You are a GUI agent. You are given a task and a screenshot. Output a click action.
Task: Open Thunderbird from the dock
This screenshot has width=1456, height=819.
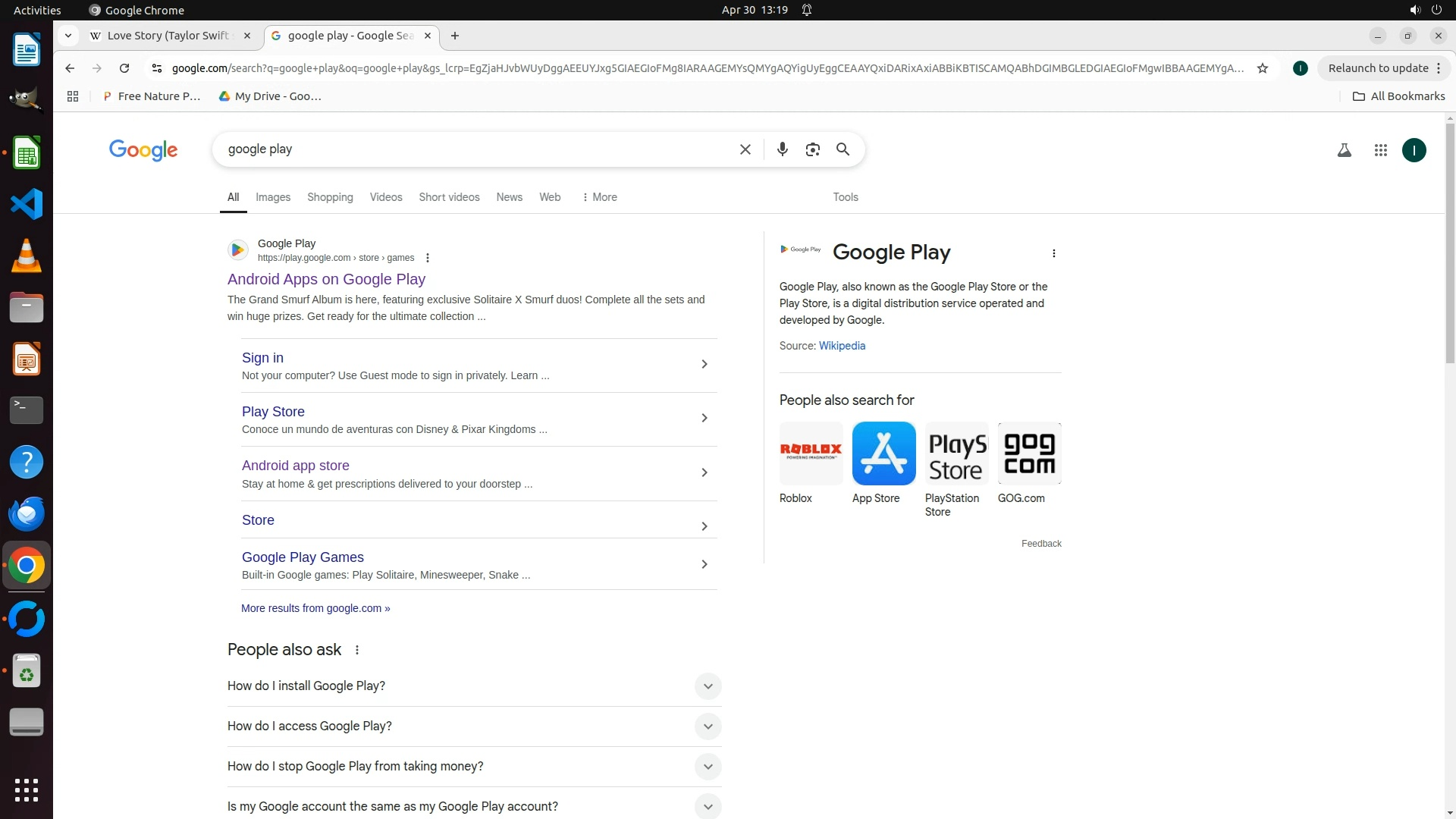pyautogui.click(x=27, y=513)
